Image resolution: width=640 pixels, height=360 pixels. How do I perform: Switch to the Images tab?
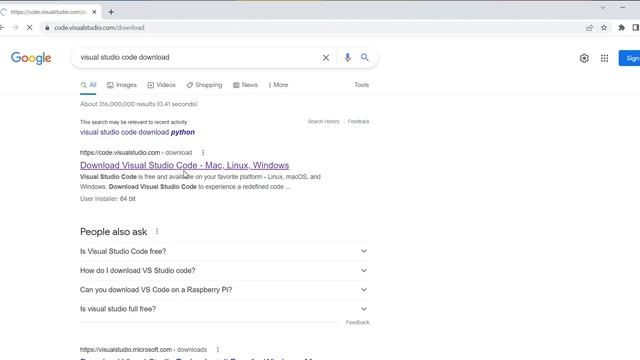tap(122, 85)
